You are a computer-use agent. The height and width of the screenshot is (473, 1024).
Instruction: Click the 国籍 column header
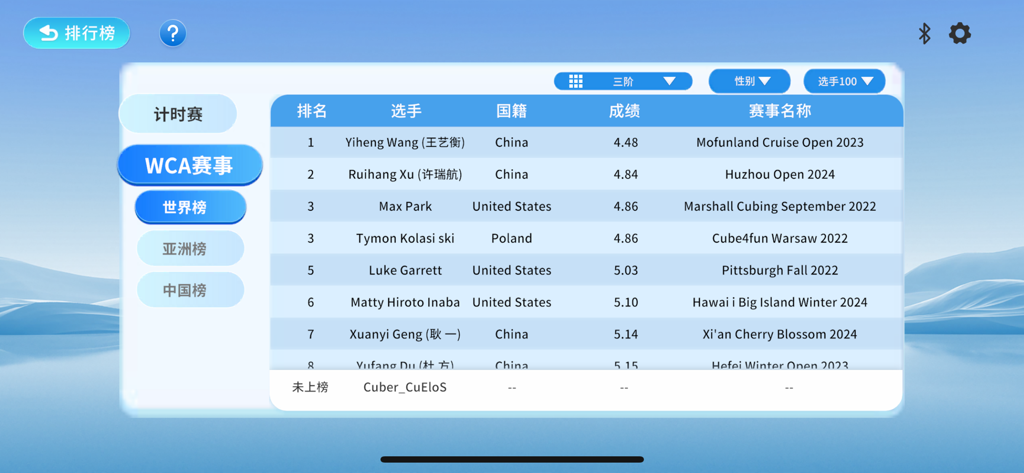[511, 111]
